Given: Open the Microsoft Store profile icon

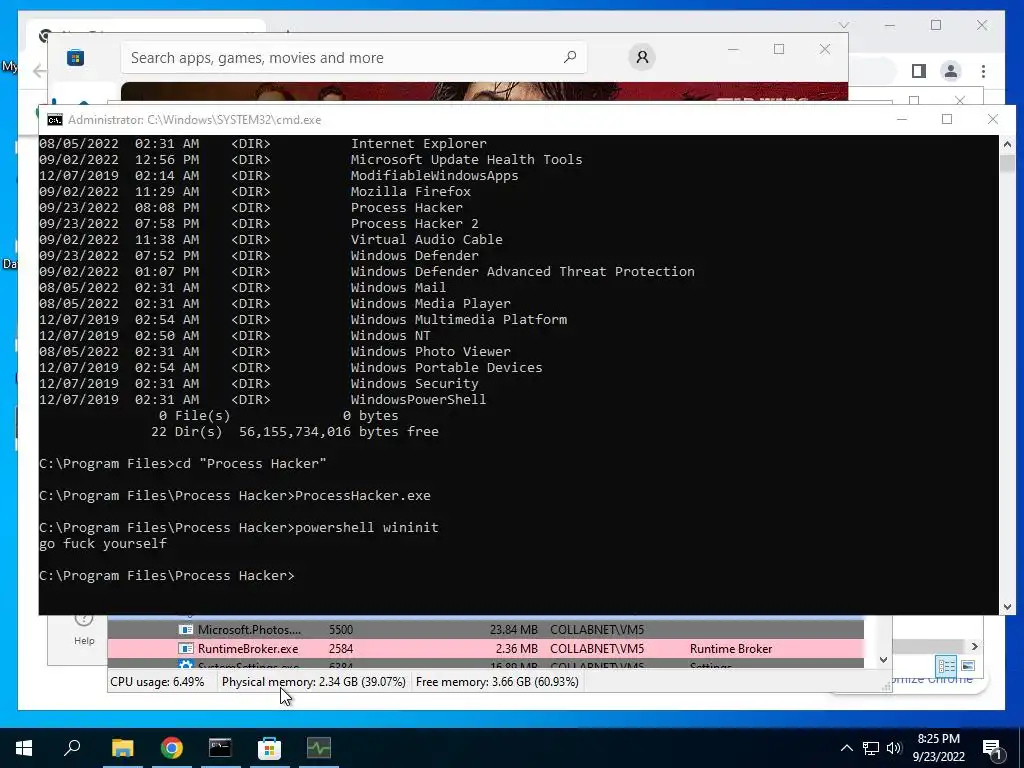Looking at the screenshot, I should [642, 57].
